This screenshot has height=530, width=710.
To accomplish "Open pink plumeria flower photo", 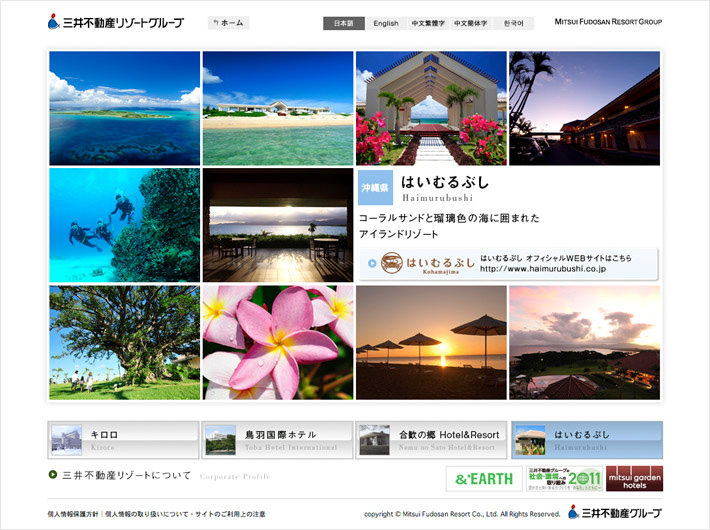I will pos(278,342).
